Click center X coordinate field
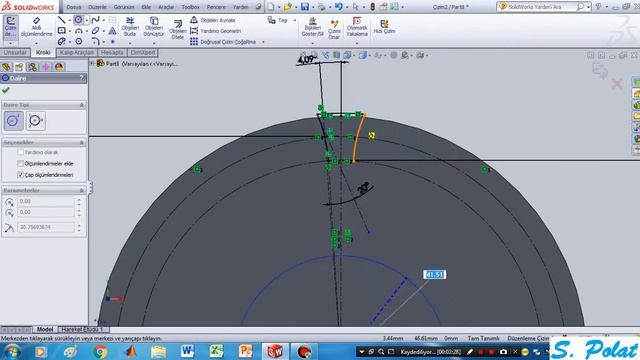This screenshot has width=640, height=360. [x=45, y=201]
